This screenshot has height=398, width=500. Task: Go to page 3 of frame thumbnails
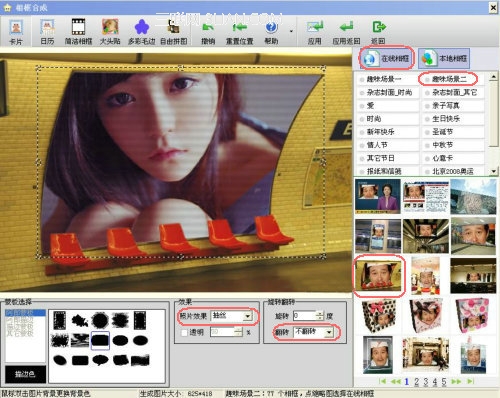coord(426,382)
